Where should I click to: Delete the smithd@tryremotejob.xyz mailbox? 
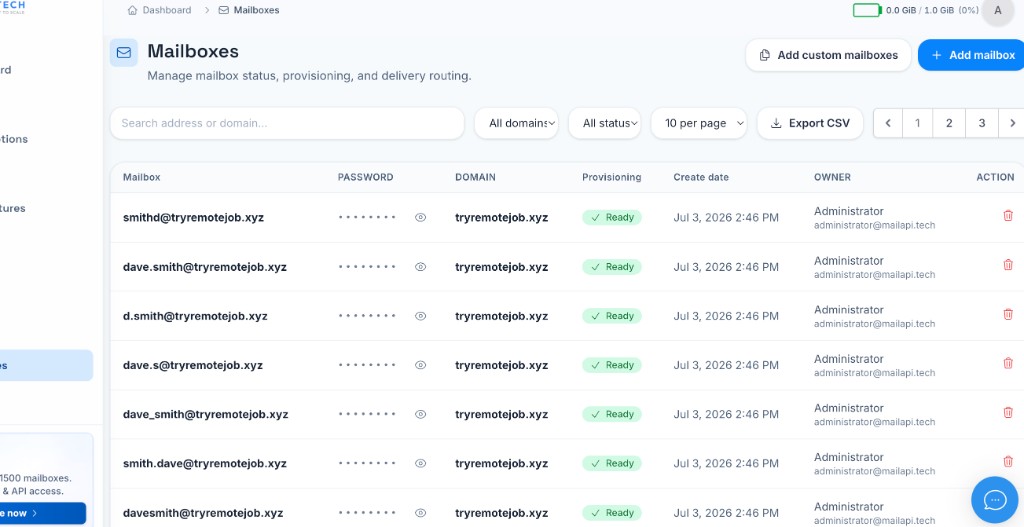[x=1008, y=216]
